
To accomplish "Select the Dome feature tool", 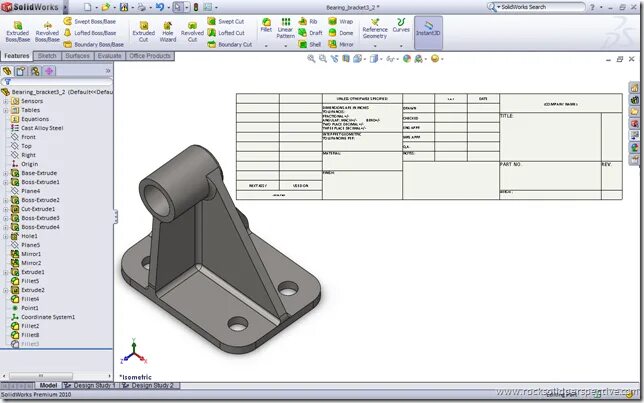I will pos(341,32).
